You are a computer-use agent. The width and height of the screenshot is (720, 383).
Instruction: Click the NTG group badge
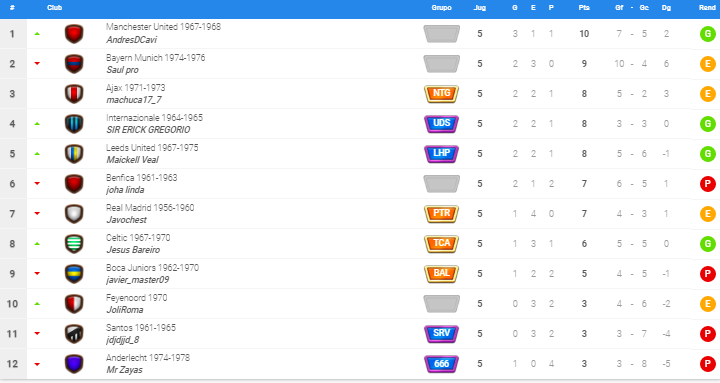[441, 94]
